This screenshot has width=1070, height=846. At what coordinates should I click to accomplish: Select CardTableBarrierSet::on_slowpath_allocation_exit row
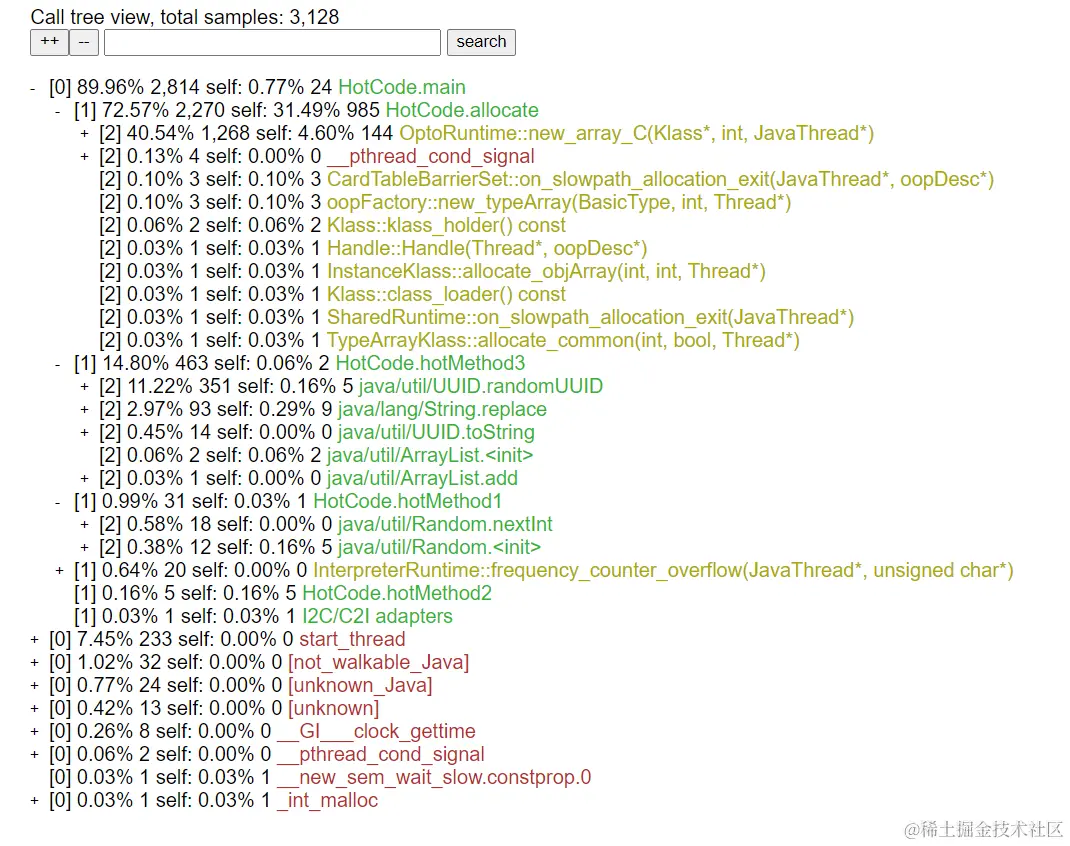(x=547, y=179)
